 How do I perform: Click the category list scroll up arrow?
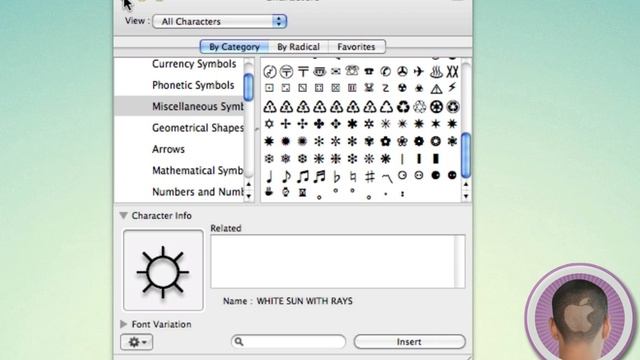(249, 185)
